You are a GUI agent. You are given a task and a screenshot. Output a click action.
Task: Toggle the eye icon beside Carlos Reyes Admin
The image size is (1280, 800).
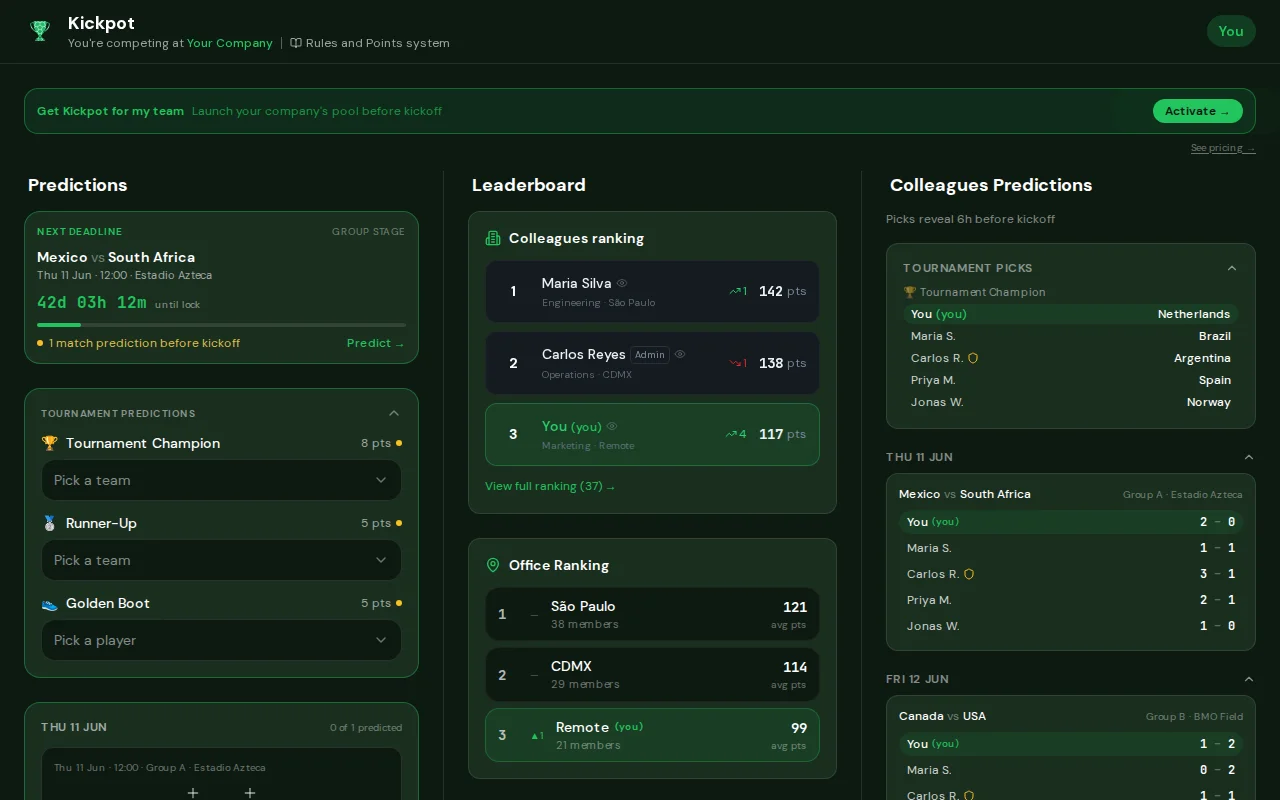point(680,354)
